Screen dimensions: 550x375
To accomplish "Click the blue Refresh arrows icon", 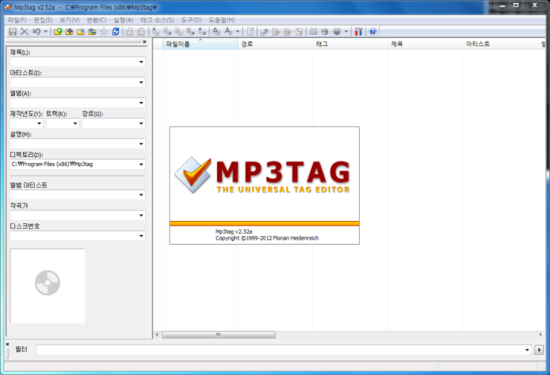I will coord(115,32).
